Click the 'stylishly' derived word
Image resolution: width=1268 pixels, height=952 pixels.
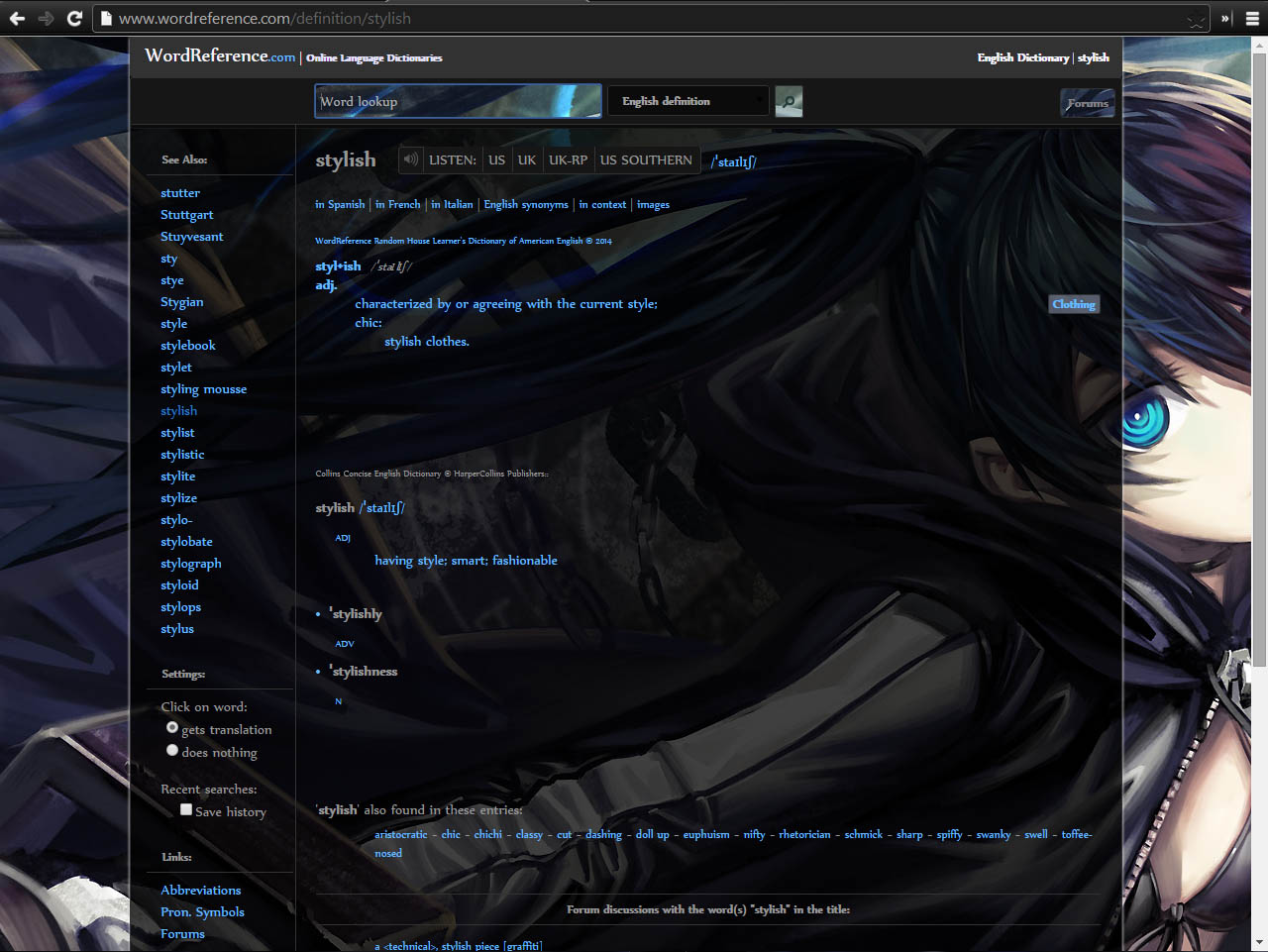tap(356, 613)
